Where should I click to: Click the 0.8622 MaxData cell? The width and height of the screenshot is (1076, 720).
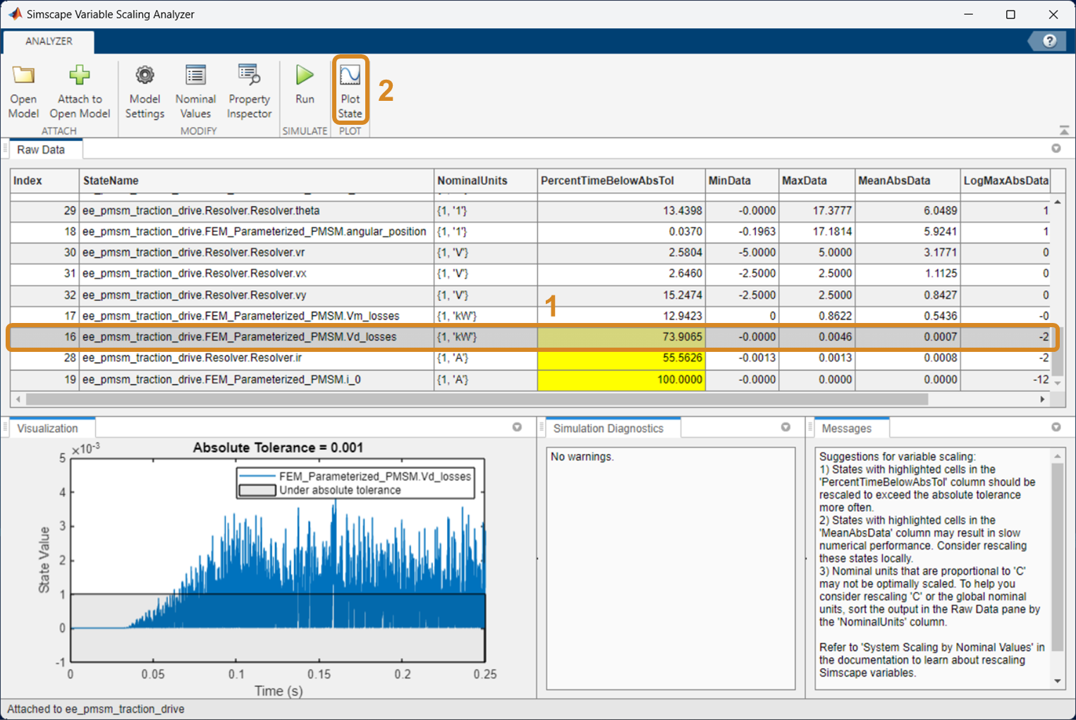click(817, 316)
